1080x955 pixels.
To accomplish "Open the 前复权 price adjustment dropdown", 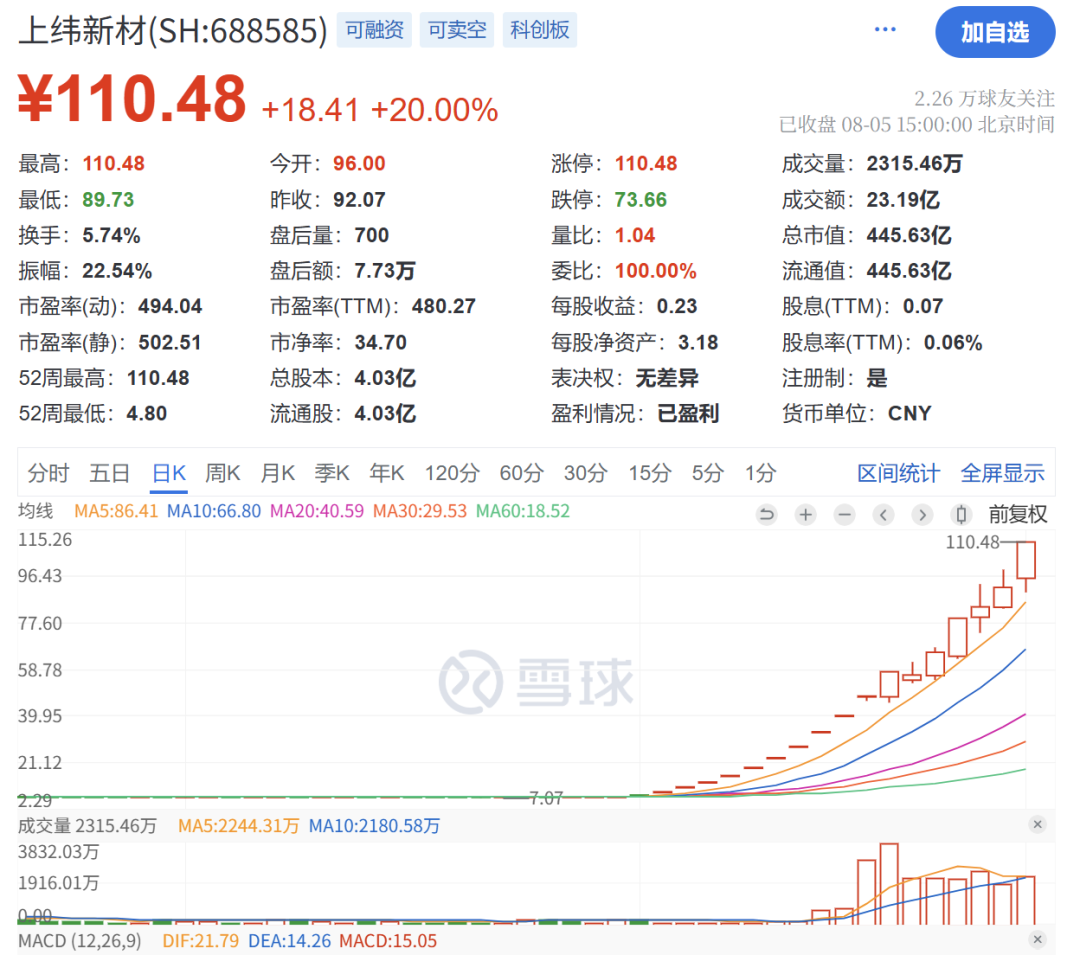I will pos(1017,514).
